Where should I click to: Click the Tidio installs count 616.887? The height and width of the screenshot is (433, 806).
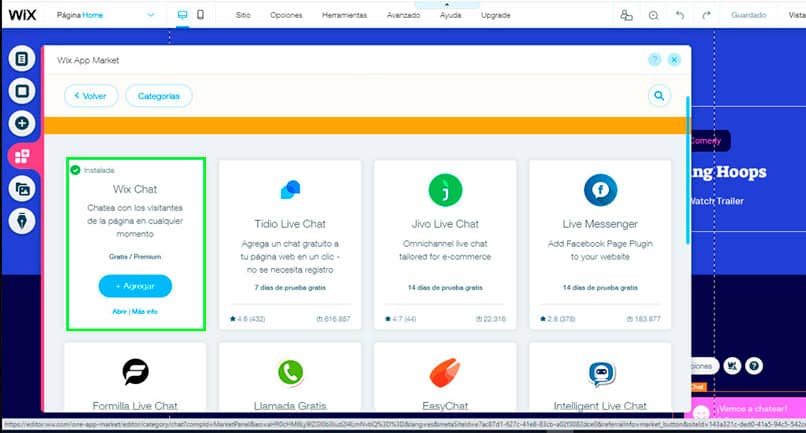[x=334, y=319]
